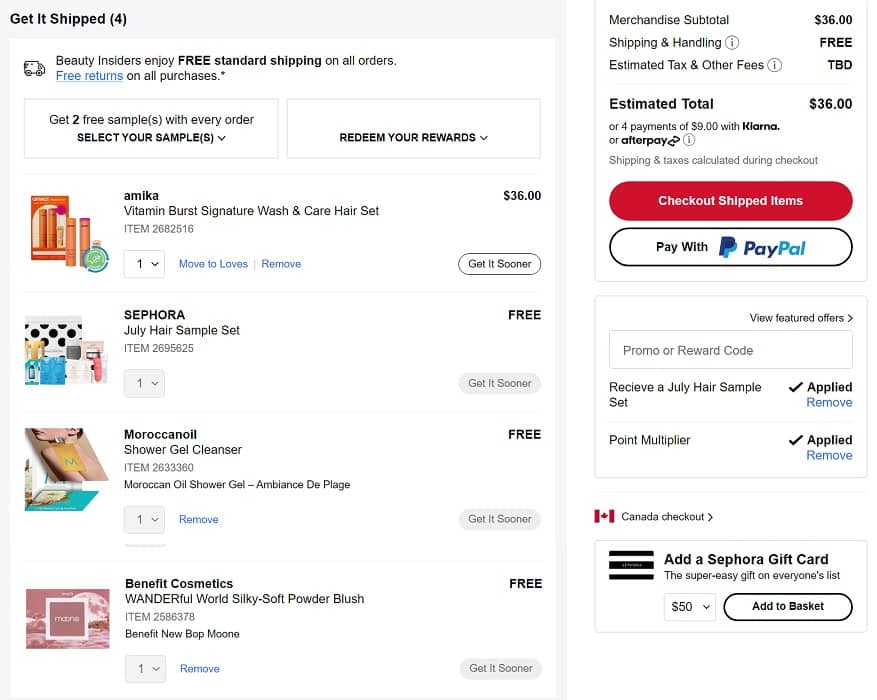
Task: Click the Shipping & Handling info icon
Action: [x=732, y=43]
